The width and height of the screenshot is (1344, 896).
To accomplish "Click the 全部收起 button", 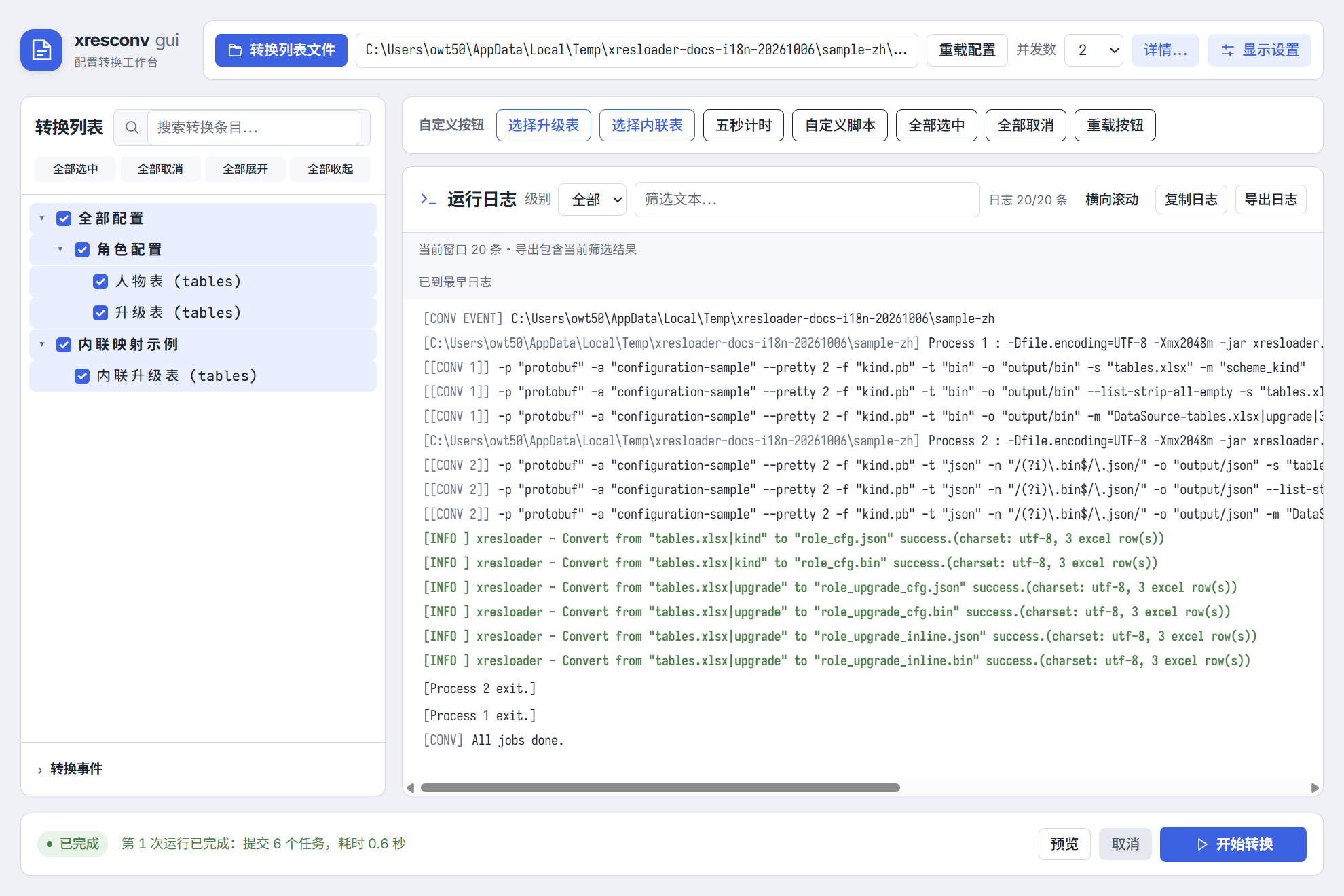I will click(330, 169).
